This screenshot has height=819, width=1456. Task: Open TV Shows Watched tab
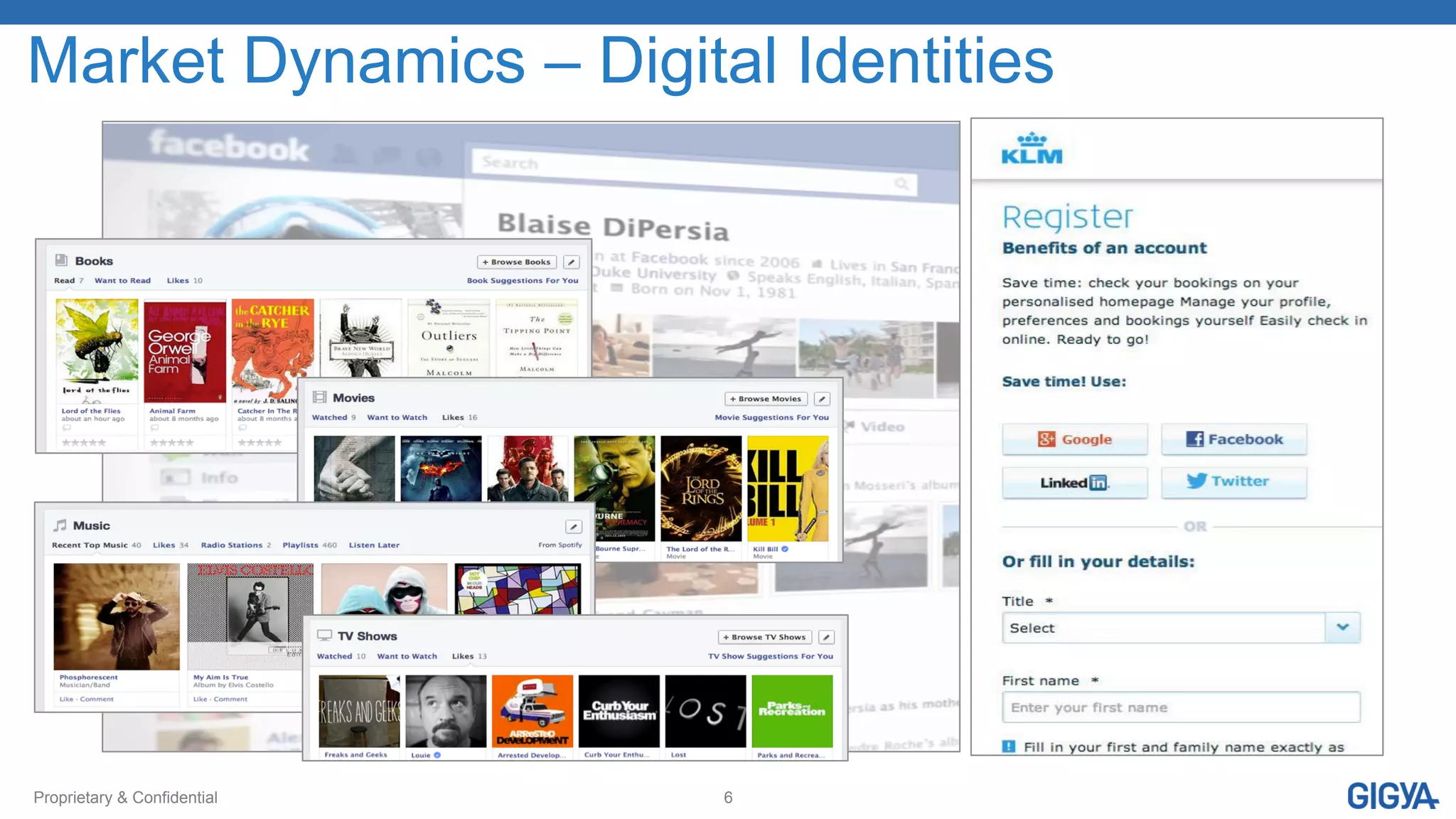pos(341,656)
